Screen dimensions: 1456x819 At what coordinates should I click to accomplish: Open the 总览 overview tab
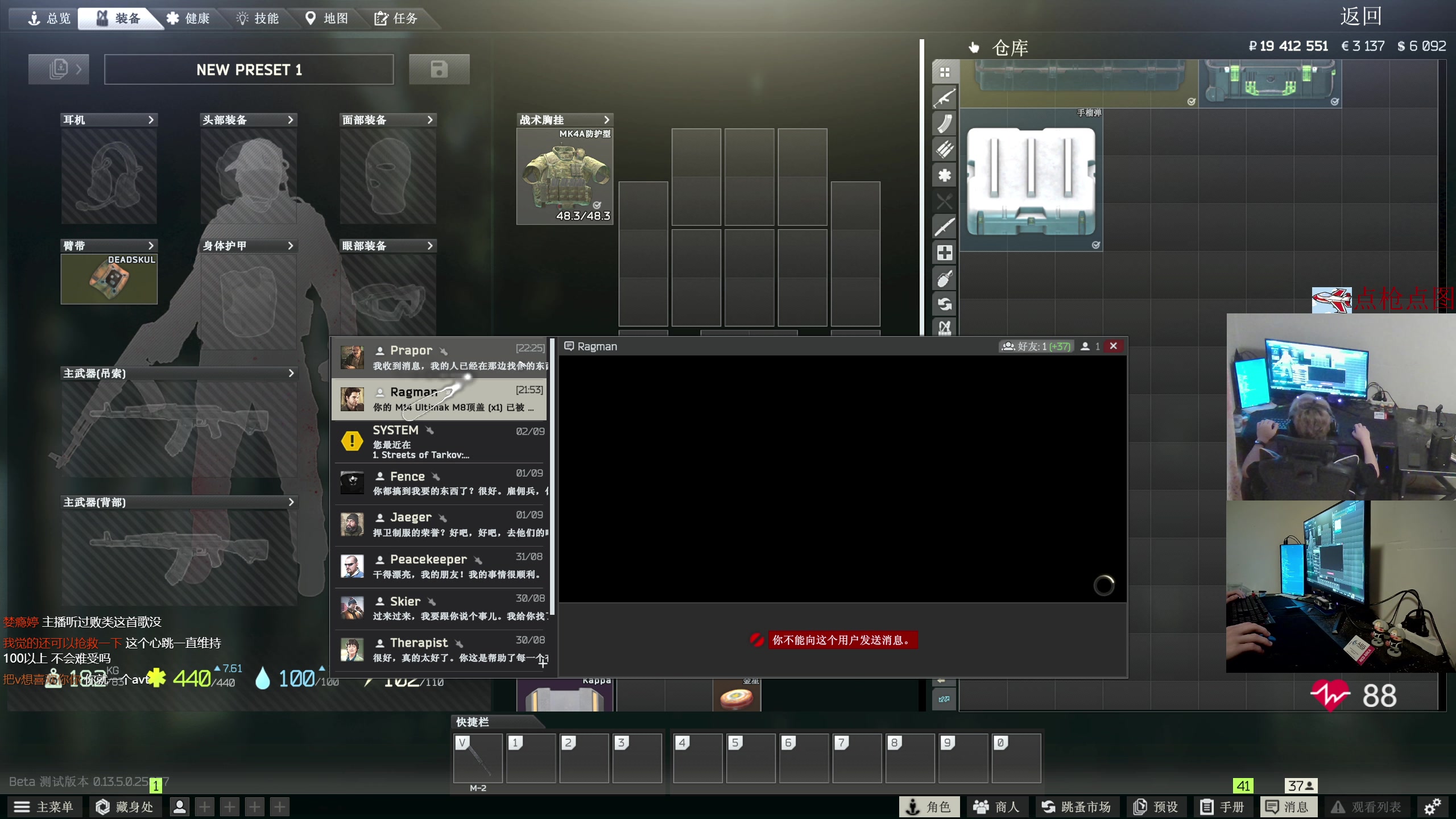[x=49, y=18]
